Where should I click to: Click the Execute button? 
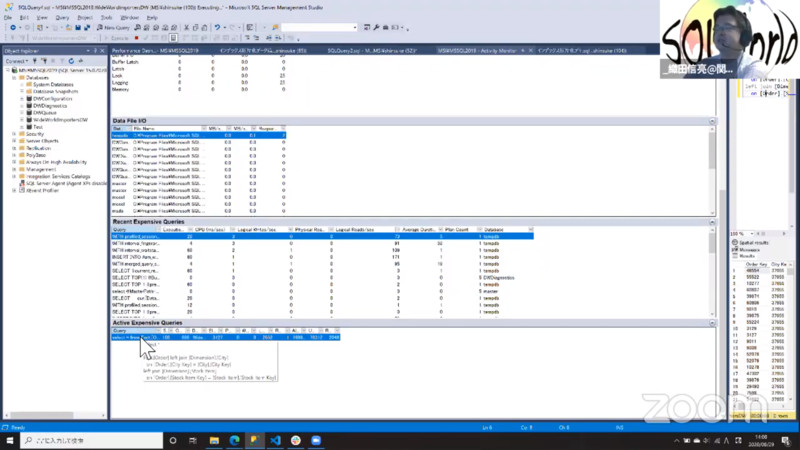[x=117, y=38]
